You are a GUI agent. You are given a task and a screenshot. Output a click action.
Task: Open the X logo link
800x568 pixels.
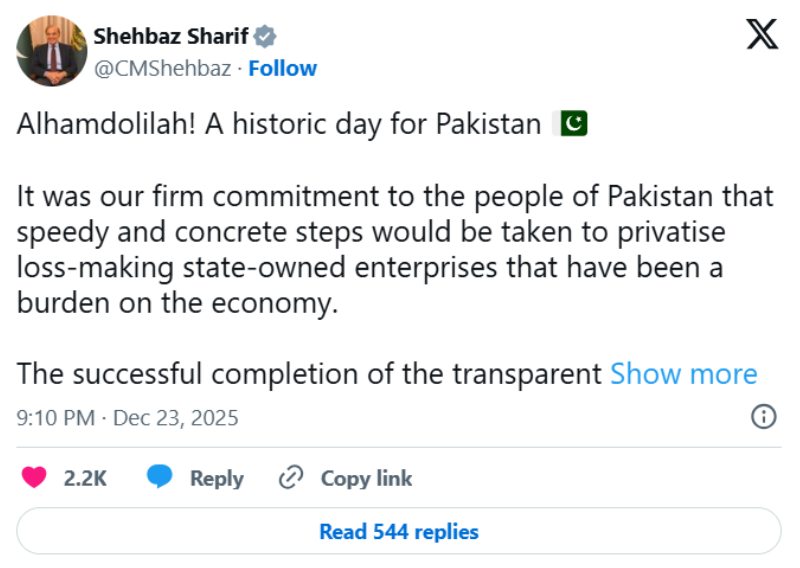click(762, 37)
